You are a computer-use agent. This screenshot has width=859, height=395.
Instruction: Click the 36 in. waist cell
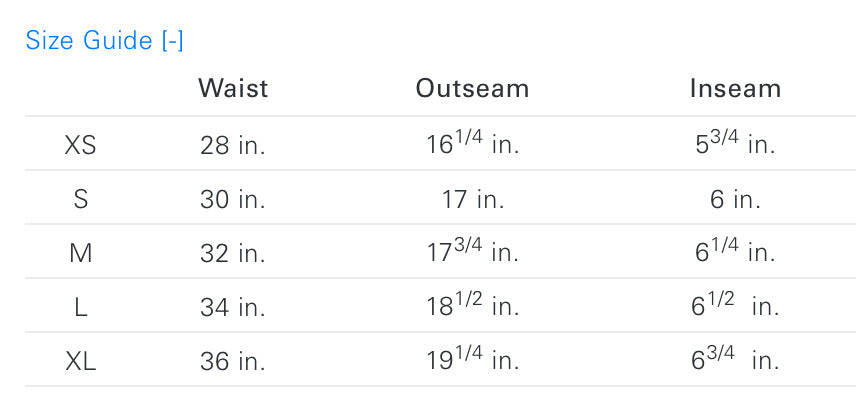(232, 361)
